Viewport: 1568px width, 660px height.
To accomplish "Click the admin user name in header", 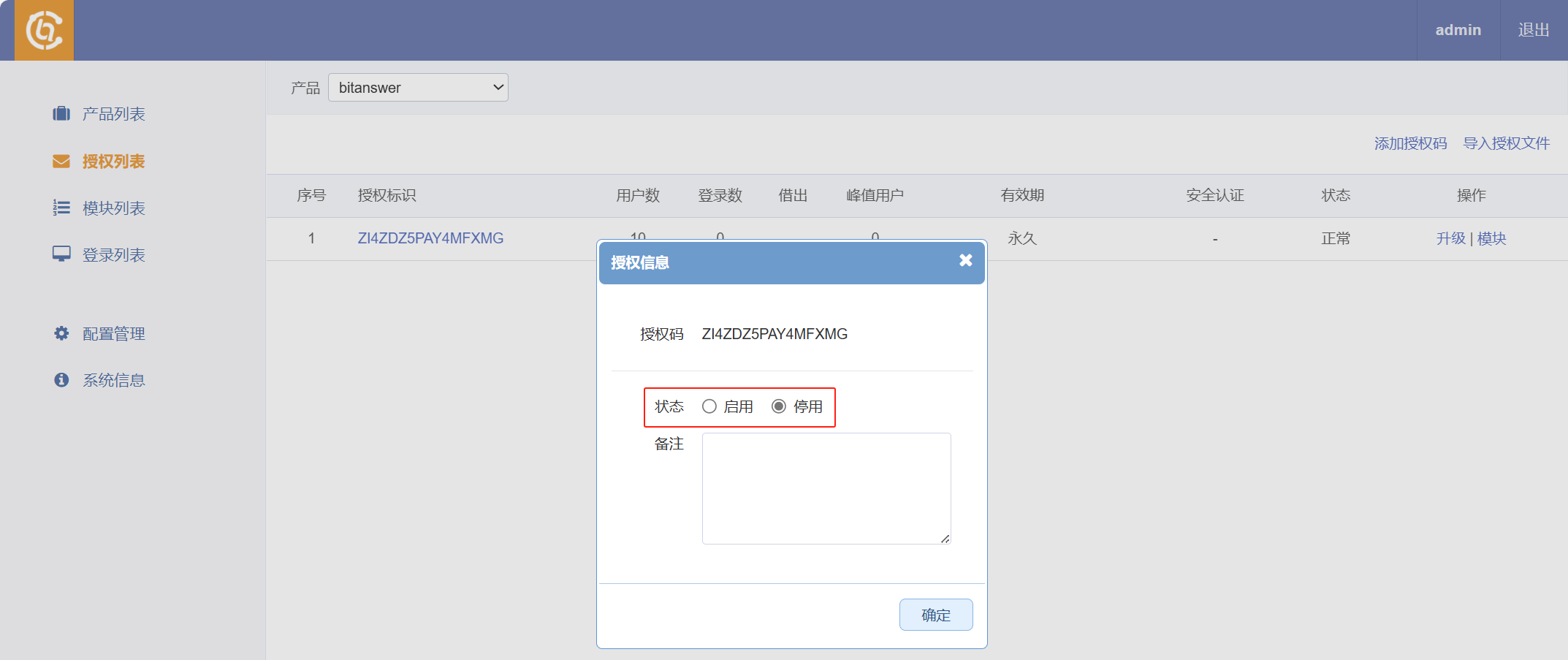I will tap(1458, 30).
